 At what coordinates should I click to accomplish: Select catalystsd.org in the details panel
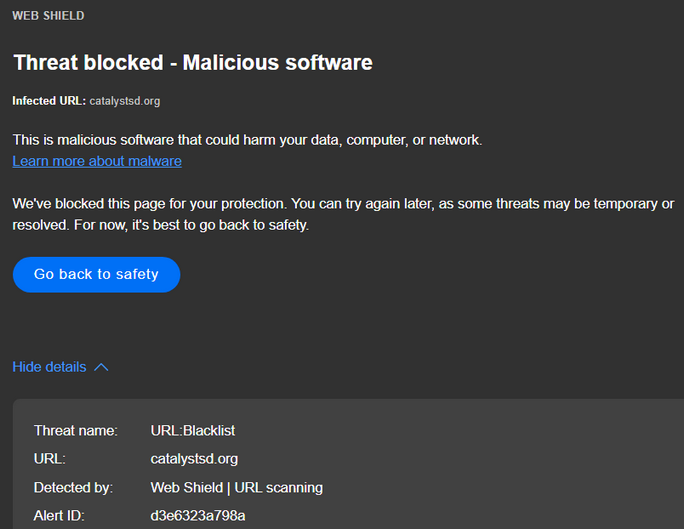point(194,459)
